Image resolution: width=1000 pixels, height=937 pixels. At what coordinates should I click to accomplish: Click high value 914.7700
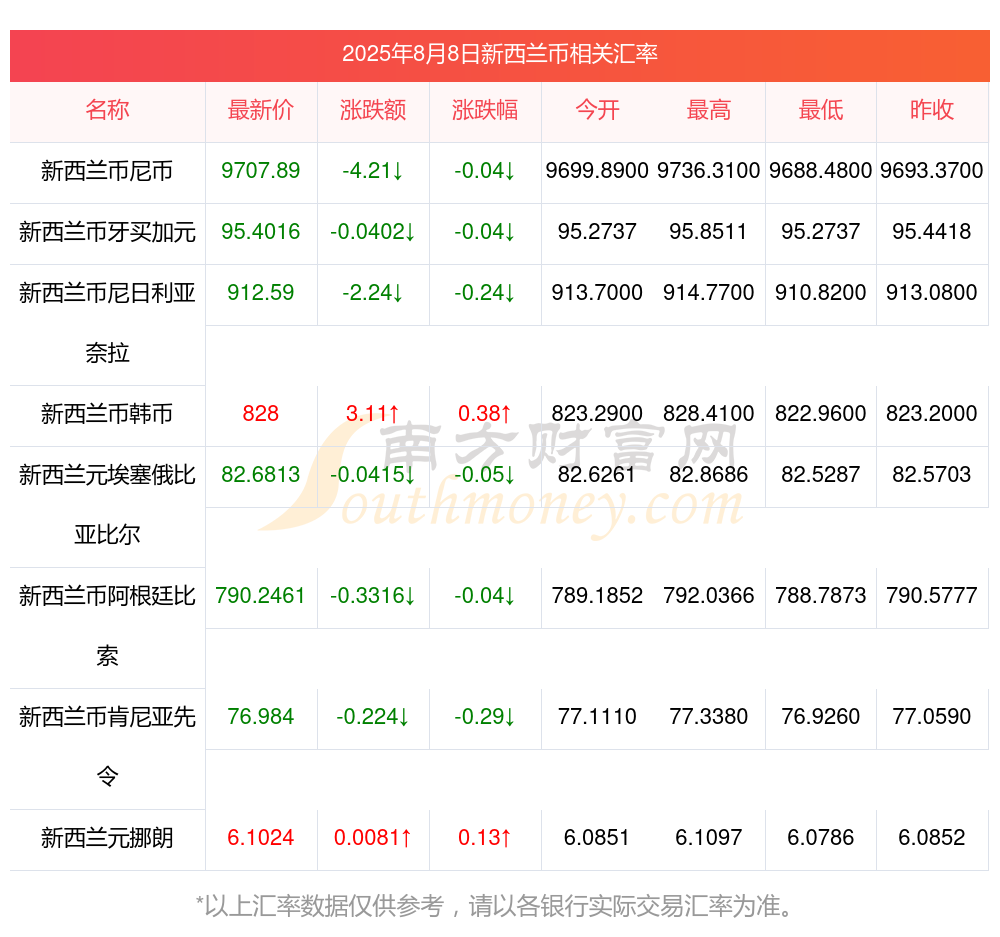click(x=709, y=292)
